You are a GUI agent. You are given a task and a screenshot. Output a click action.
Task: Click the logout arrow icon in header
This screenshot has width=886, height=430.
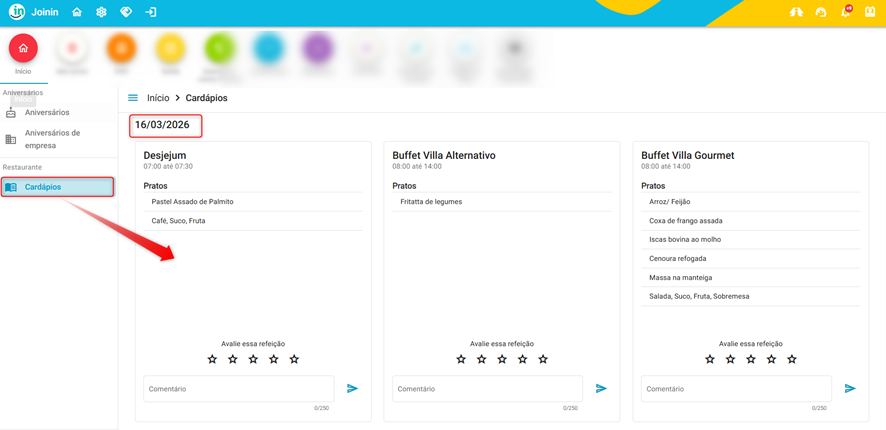[x=151, y=12]
